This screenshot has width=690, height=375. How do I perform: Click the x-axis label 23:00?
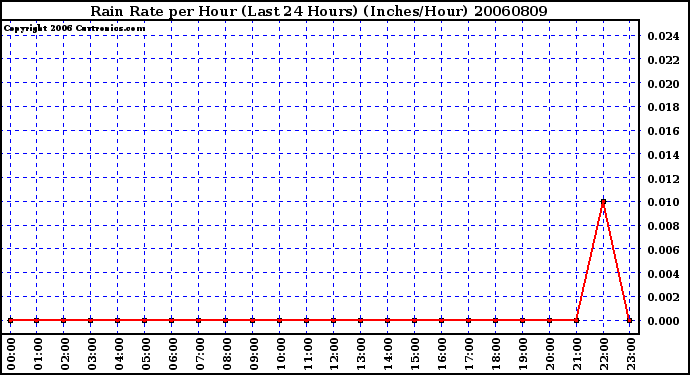(x=631, y=354)
